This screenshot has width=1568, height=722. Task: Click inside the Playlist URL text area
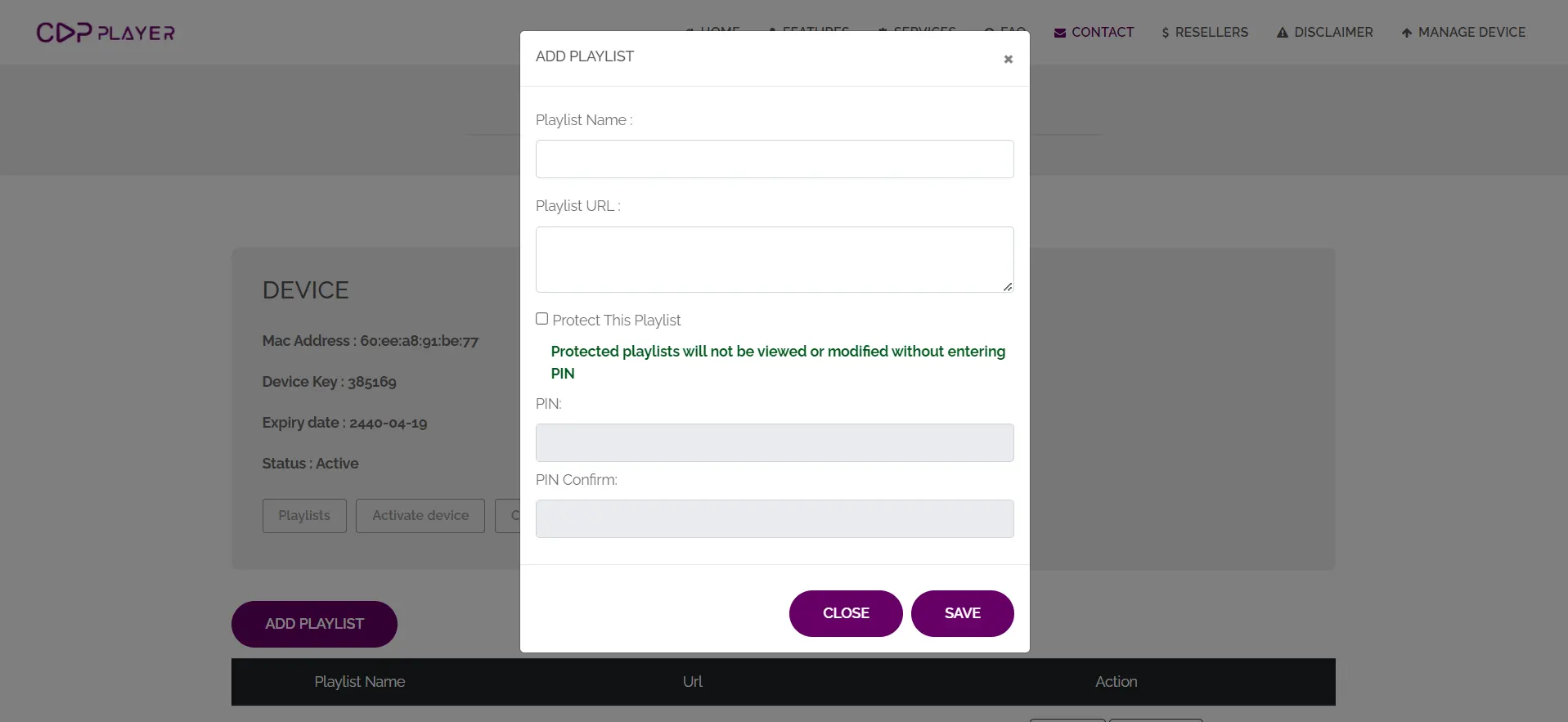click(774, 258)
